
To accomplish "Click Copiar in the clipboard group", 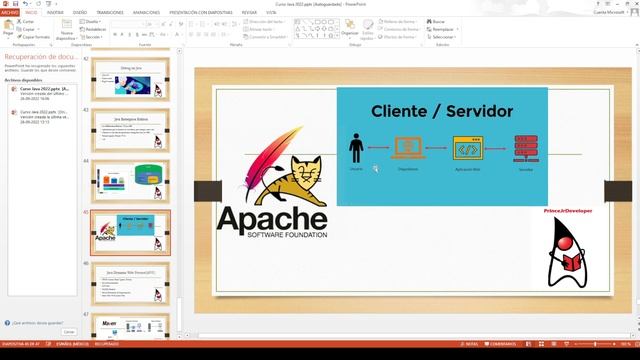I will coord(26,29).
